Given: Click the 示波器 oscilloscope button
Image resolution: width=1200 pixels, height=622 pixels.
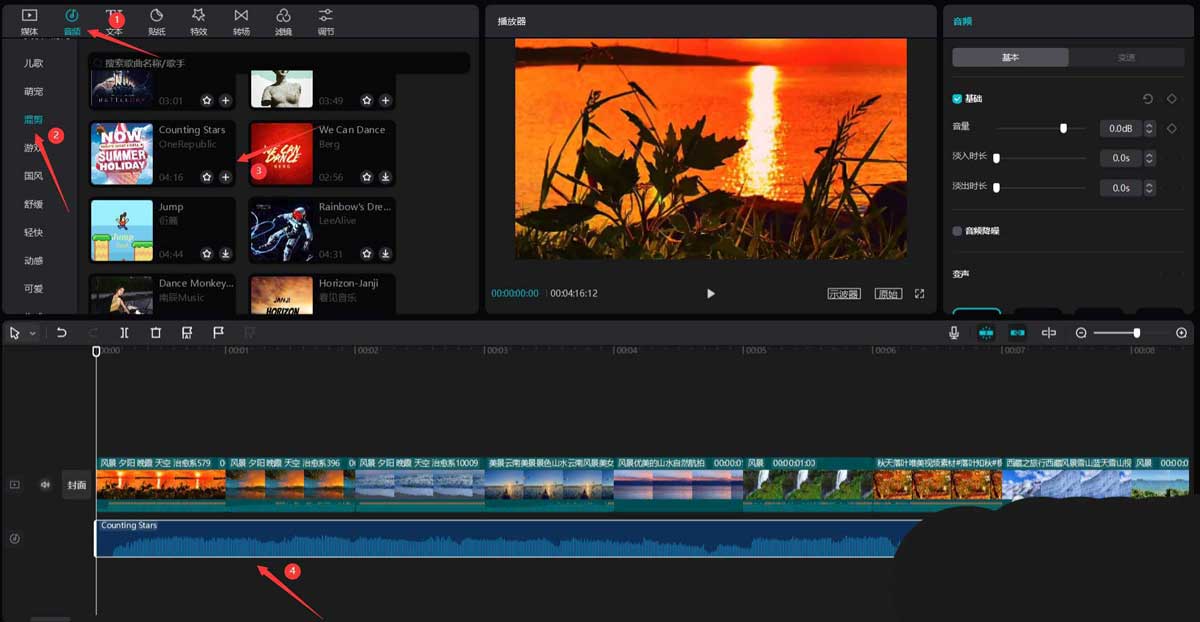Looking at the screenshot, I should click(844, 294).
